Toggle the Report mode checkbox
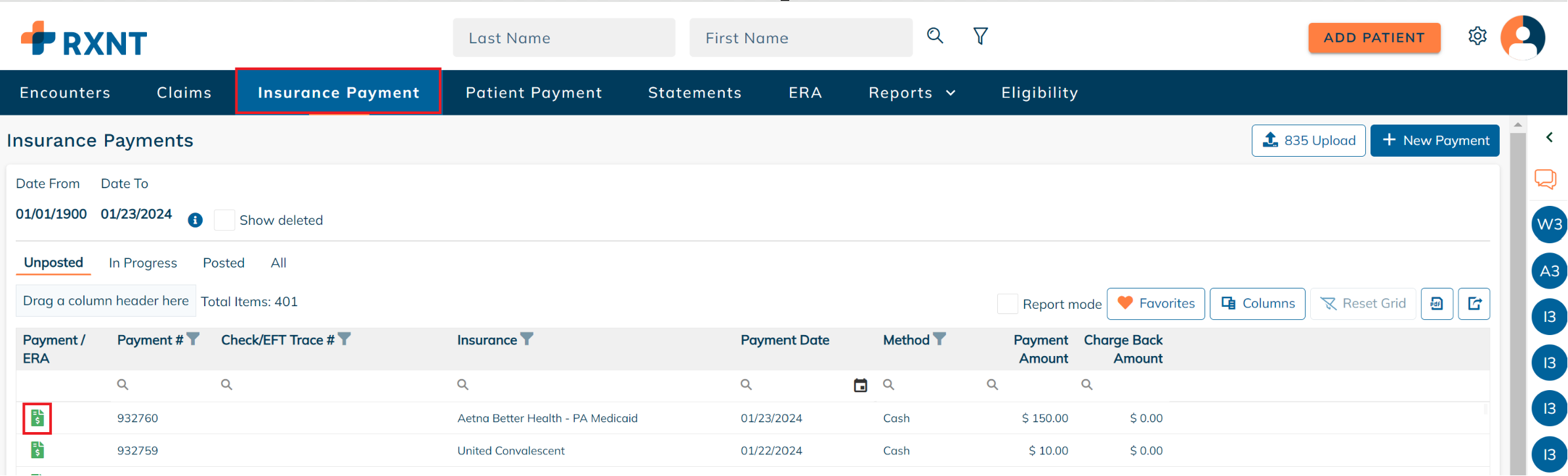This screenshot has height=476, width=1568. pos(1007,304)
